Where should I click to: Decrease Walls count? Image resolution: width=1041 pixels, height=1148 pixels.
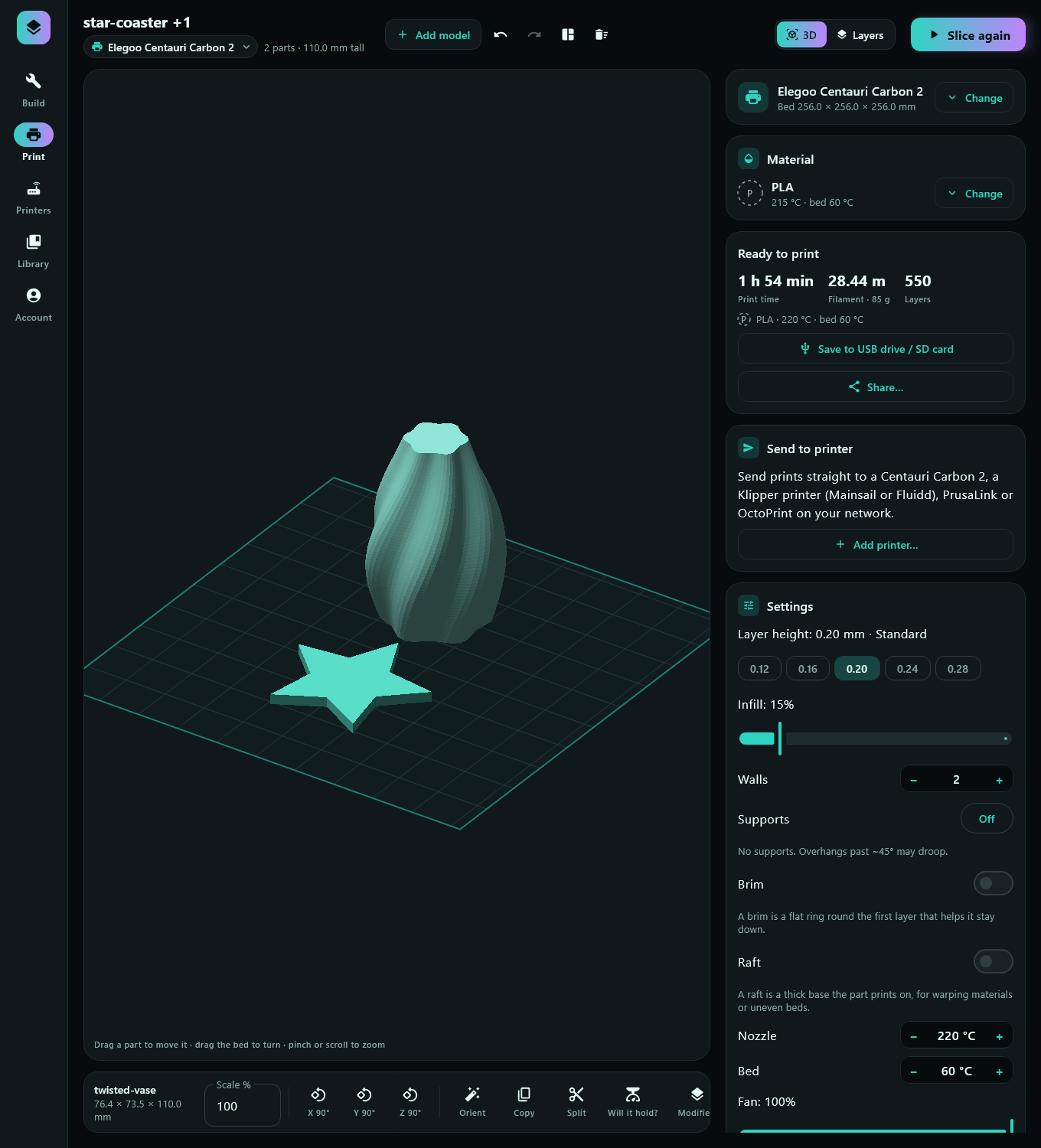[914, 779]
